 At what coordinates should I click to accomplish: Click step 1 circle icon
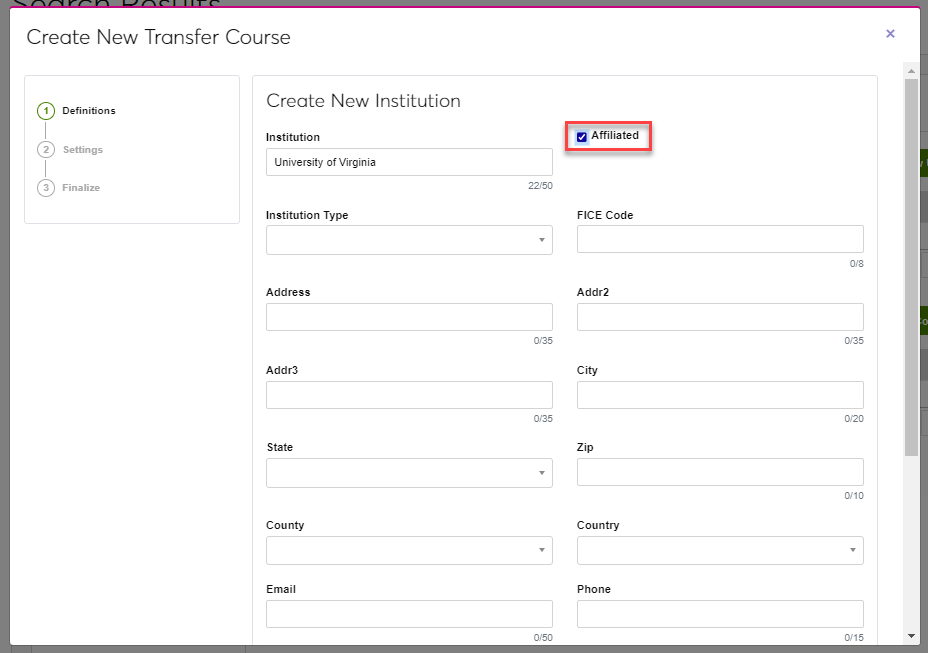[x=45, y=111]
